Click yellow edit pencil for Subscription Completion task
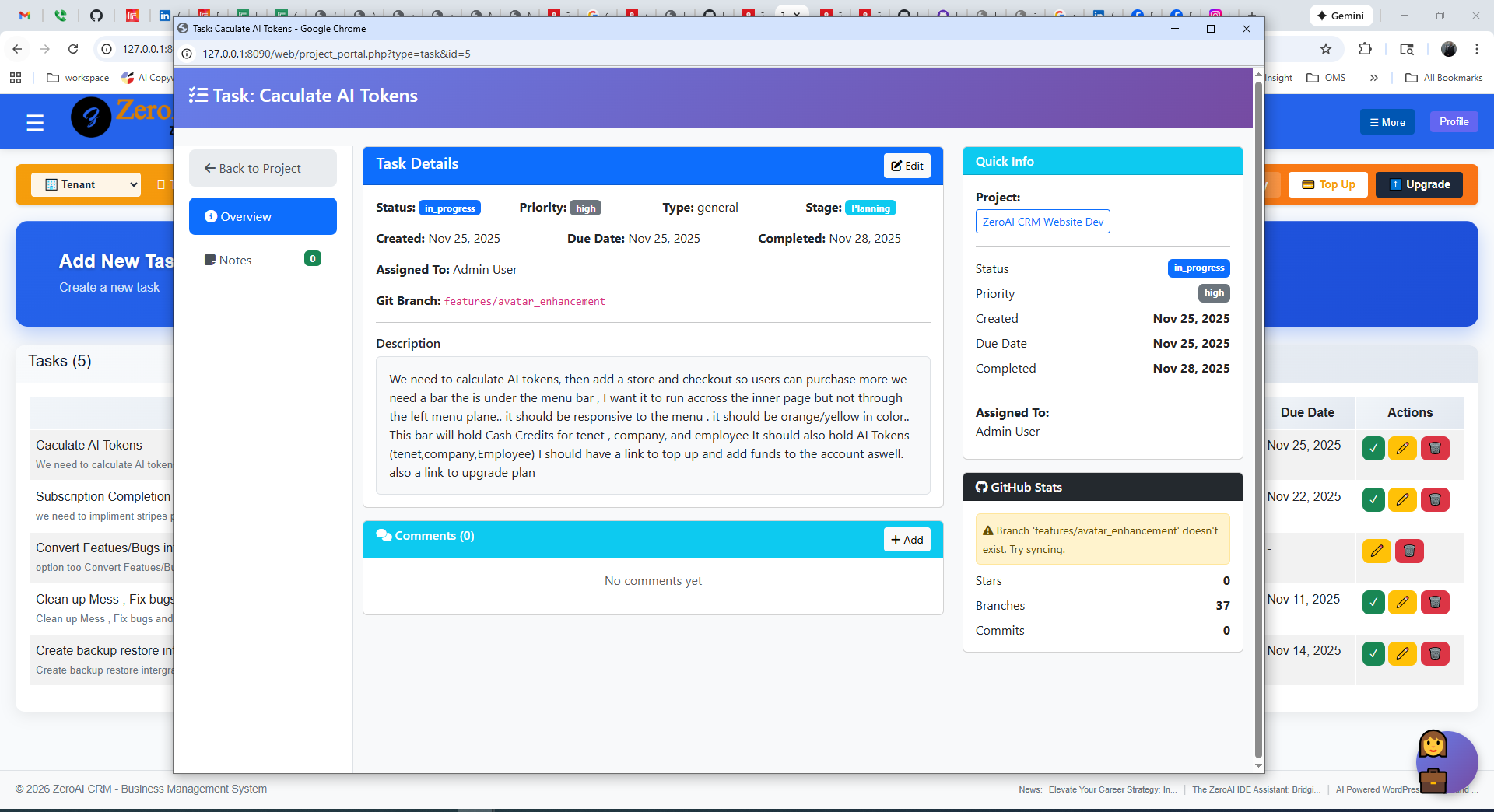The image size is (1494, 812). coord(1402,500)
